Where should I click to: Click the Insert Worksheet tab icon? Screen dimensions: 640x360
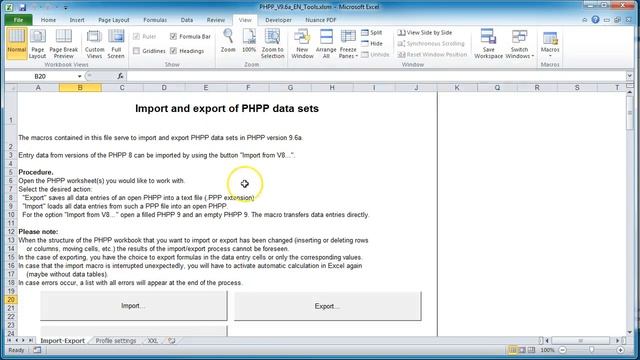point(172,340)
